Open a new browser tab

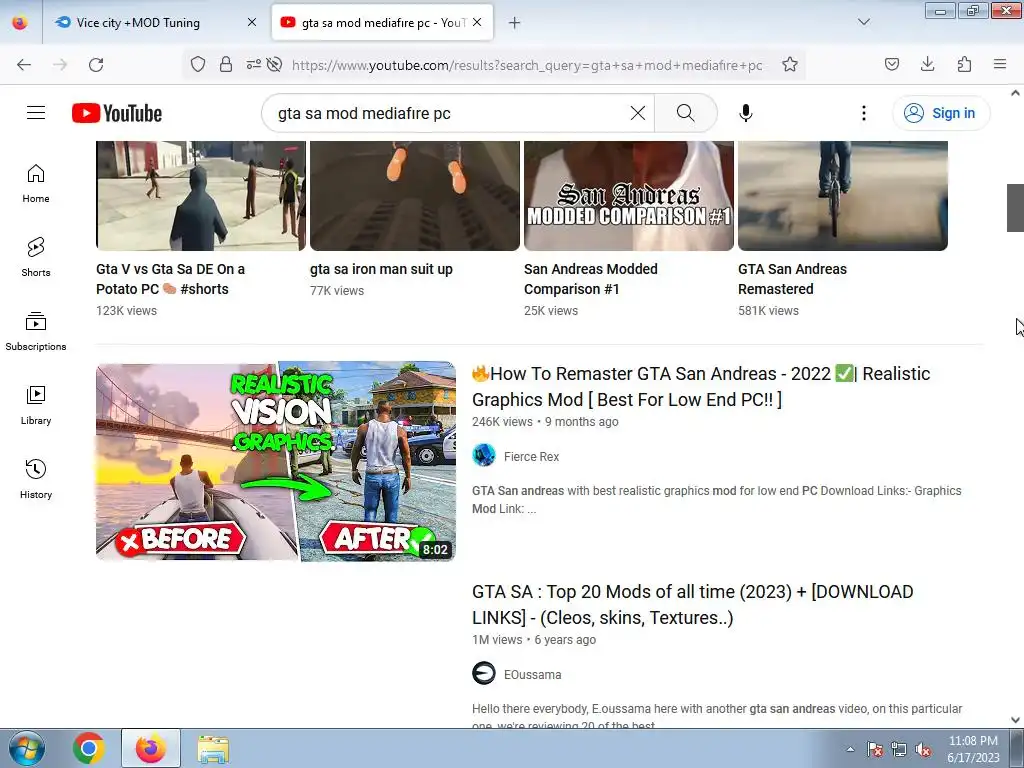(x=515, y=23)
